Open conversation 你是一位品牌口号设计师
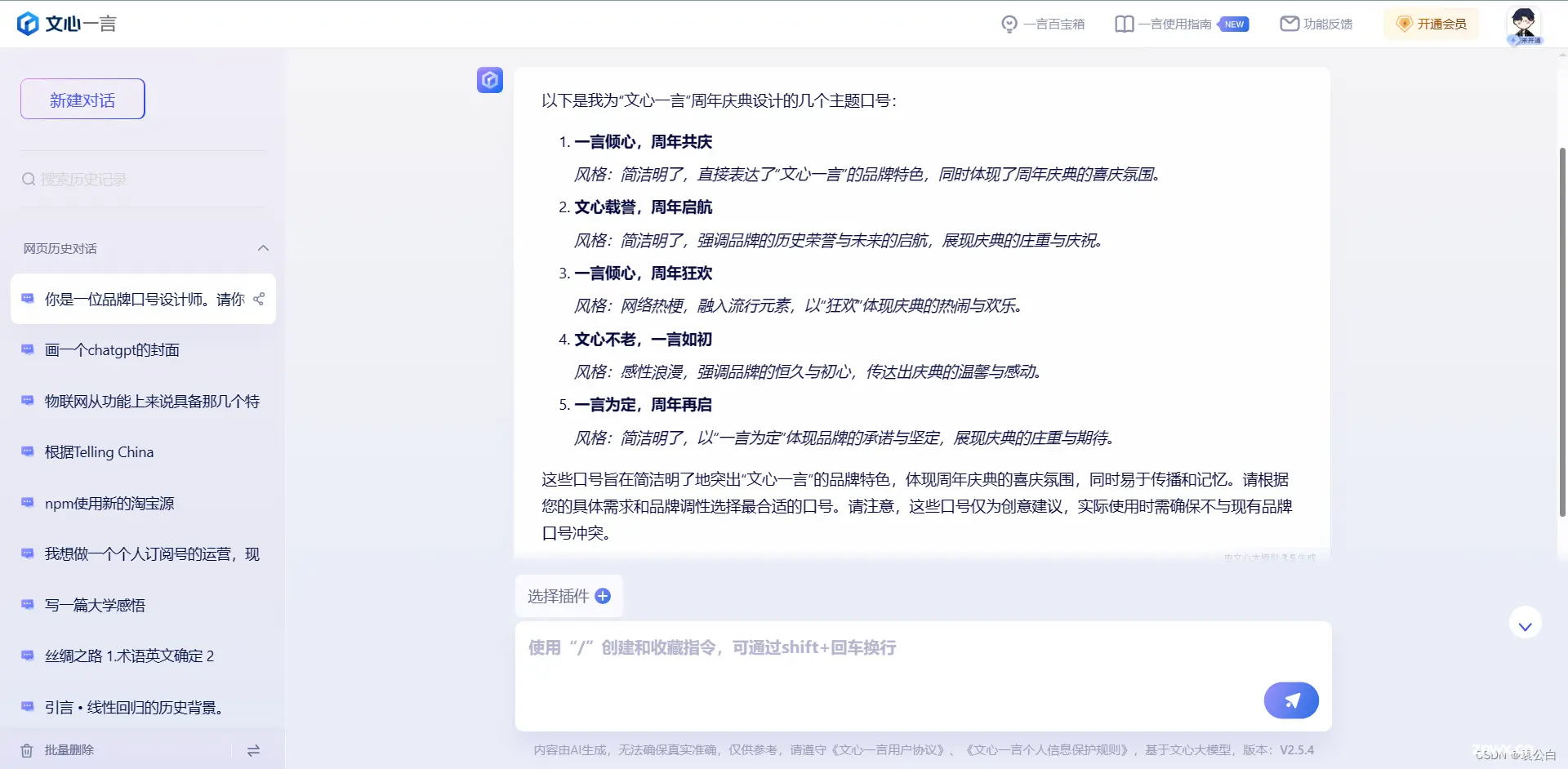 pyautogui.click(x=144, y=299)
